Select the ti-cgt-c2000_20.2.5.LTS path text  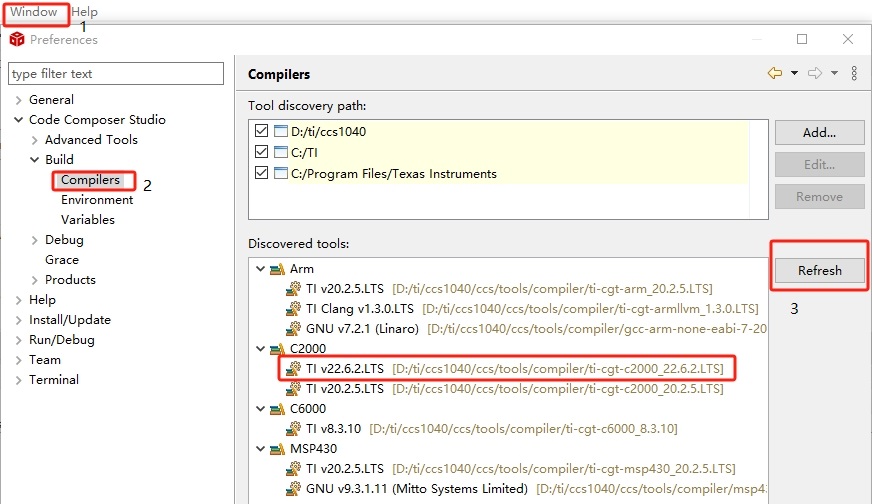(x=558, y=389)
